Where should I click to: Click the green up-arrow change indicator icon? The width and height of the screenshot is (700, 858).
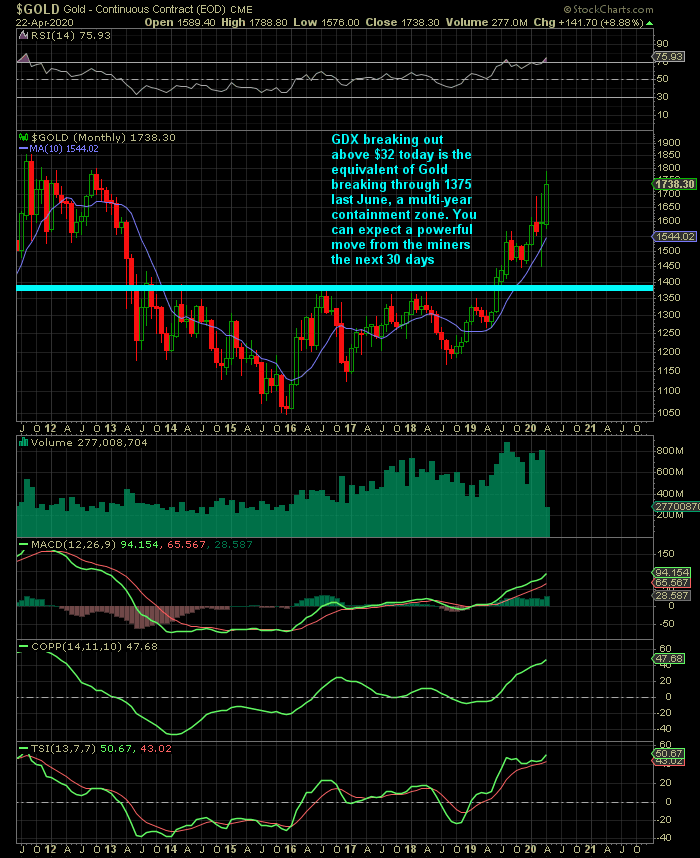click(x=650, y=23)
